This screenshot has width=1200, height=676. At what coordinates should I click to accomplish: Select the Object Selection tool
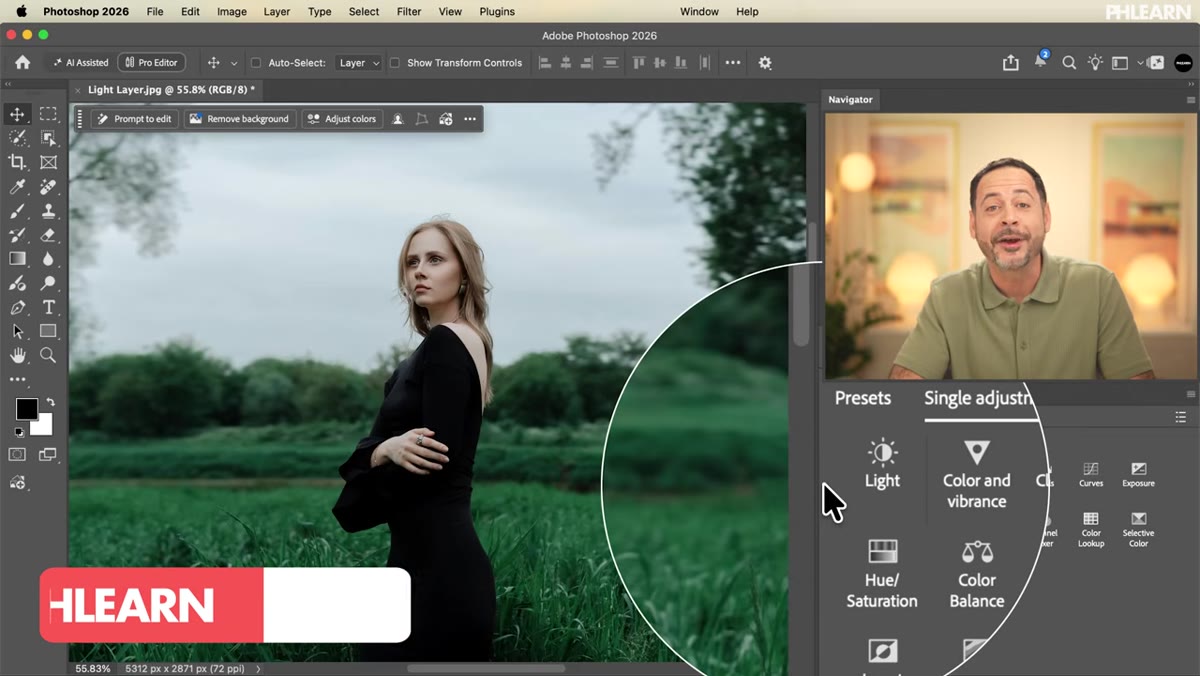click(x=48, y=138)
